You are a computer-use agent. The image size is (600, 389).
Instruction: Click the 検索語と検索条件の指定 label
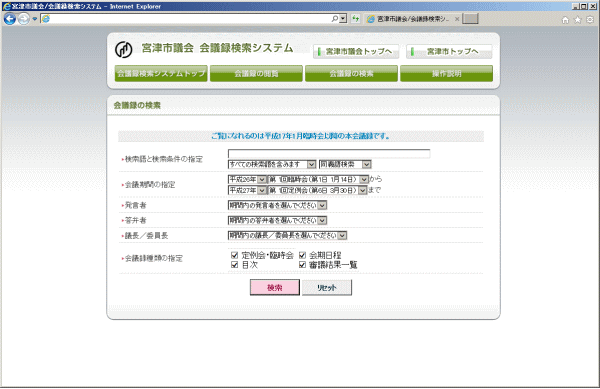[164, 159]
